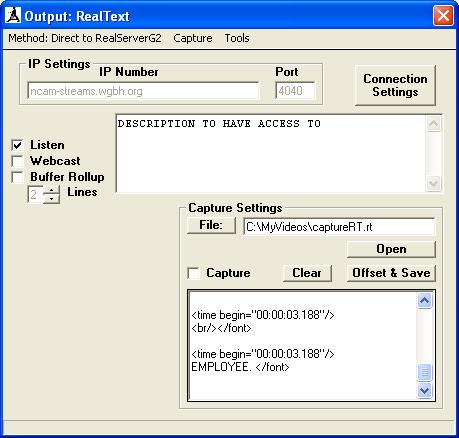Enable the Buffer Rollup checkbox
The height and width of the screenshot is (438, 459).
(x=17, y=177)
